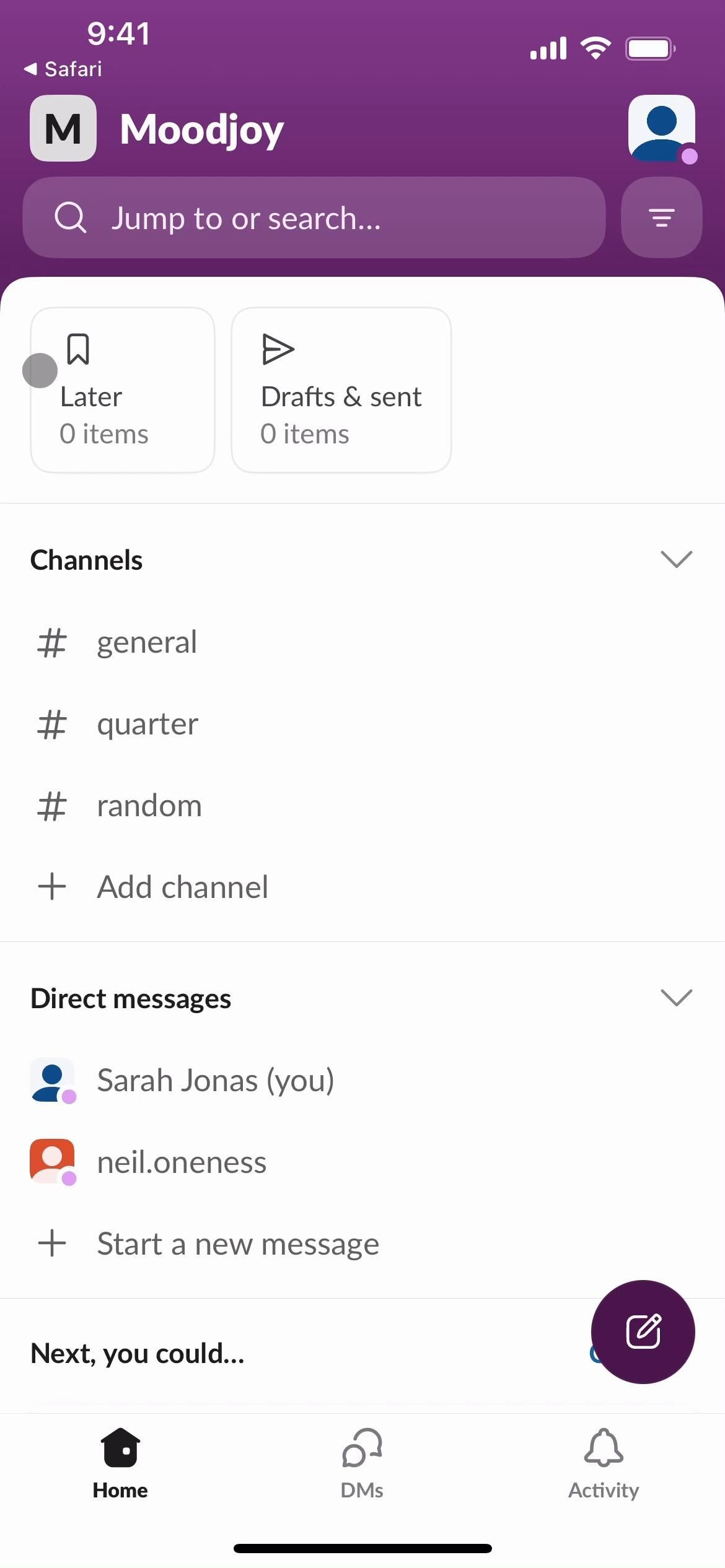This screenshot has height=1568, width=725.
Task: Switch to the DMs tab
Action: coord(362,1464)
